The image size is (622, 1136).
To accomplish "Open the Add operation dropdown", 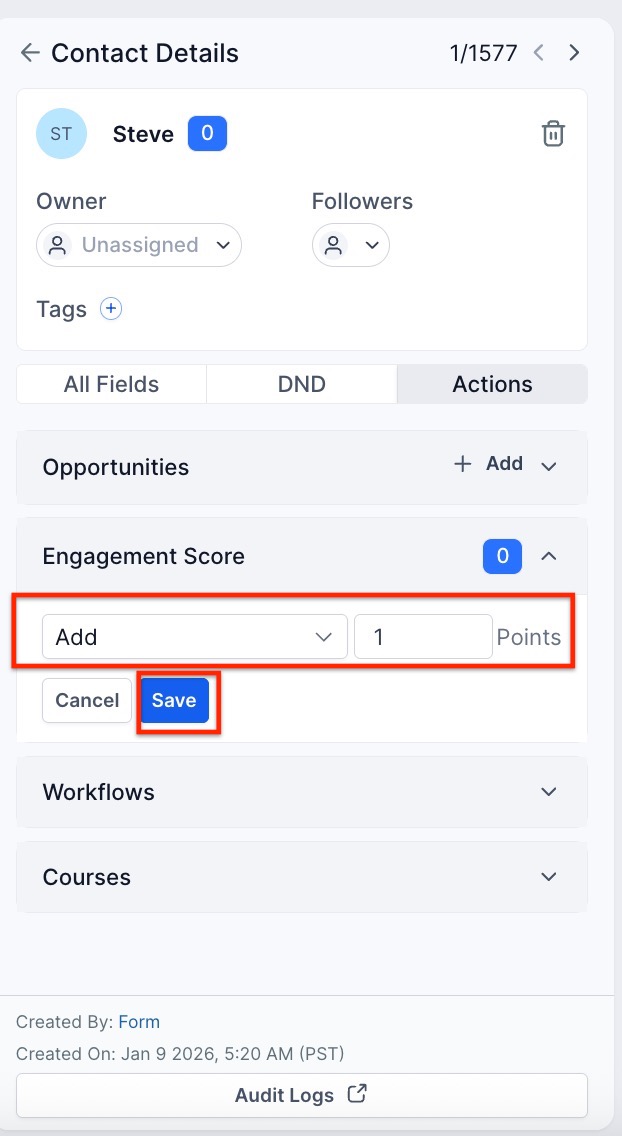I will pyautogui.click(x=194, y=637).
